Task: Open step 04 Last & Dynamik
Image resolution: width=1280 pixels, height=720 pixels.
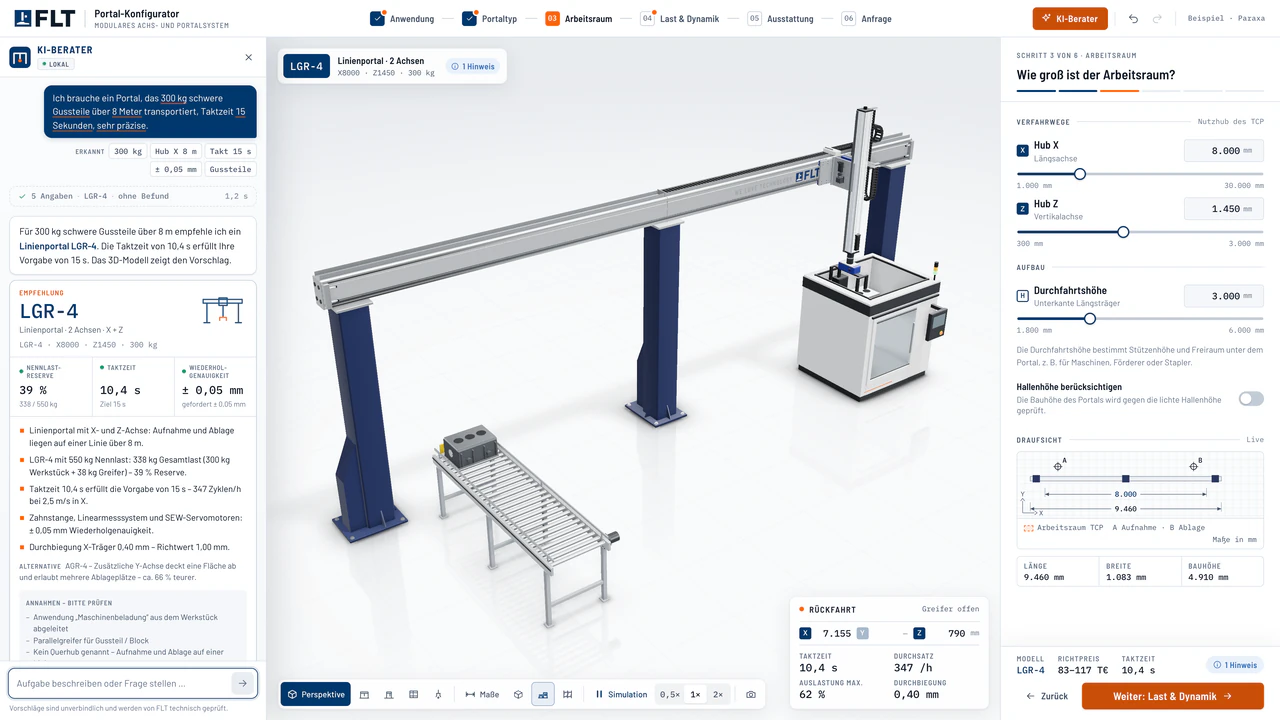Action: (x=680, y=18)
